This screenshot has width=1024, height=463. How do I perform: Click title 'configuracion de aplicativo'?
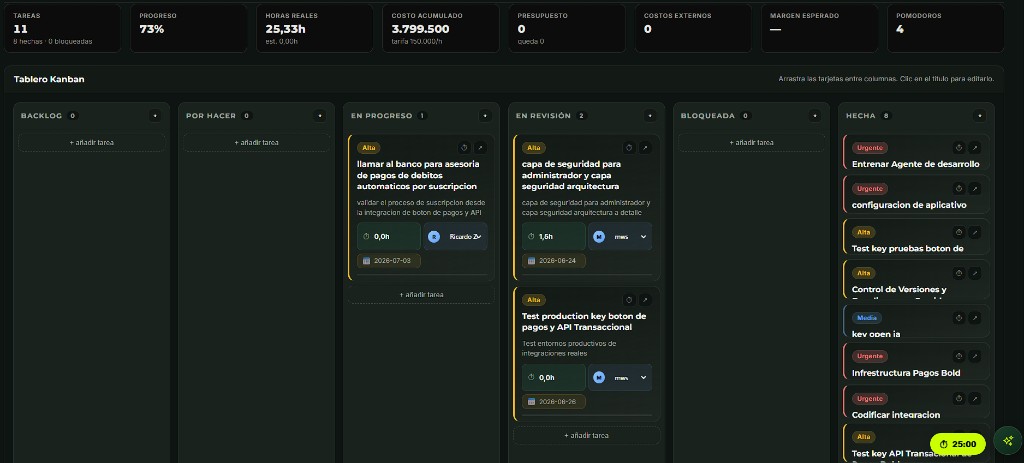tap(909, 205)
